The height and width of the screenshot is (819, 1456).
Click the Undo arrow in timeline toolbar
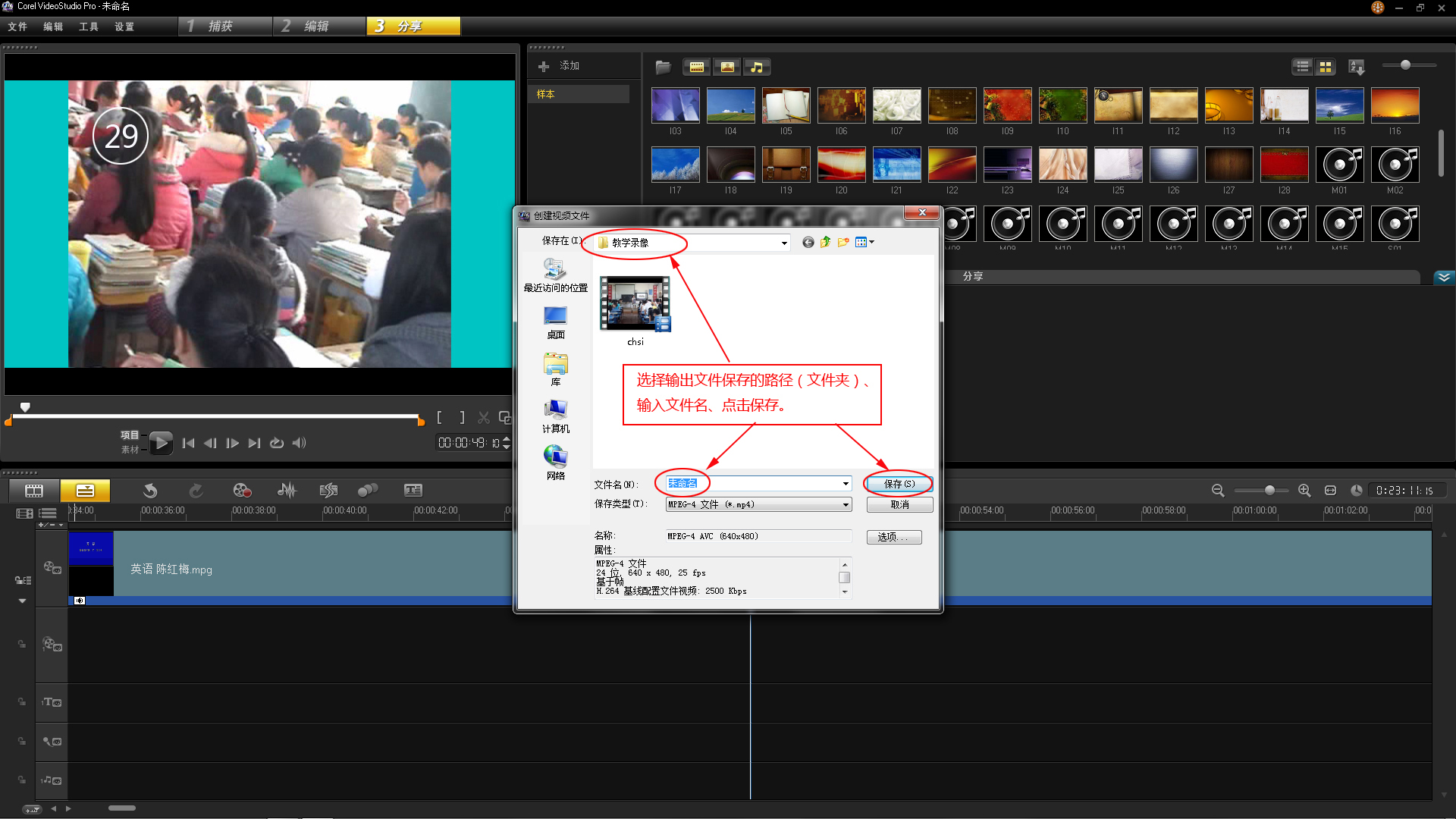coord(150,491)
